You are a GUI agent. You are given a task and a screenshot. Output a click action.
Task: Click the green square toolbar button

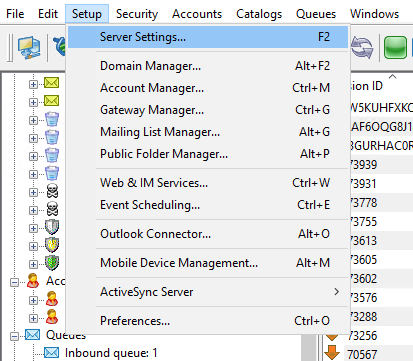[x=395, y=48]
